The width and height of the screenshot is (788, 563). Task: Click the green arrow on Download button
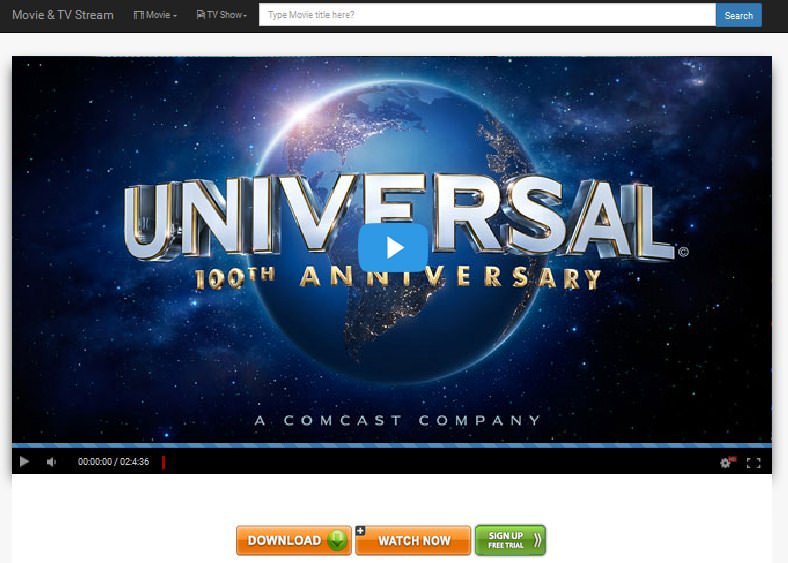338,540
